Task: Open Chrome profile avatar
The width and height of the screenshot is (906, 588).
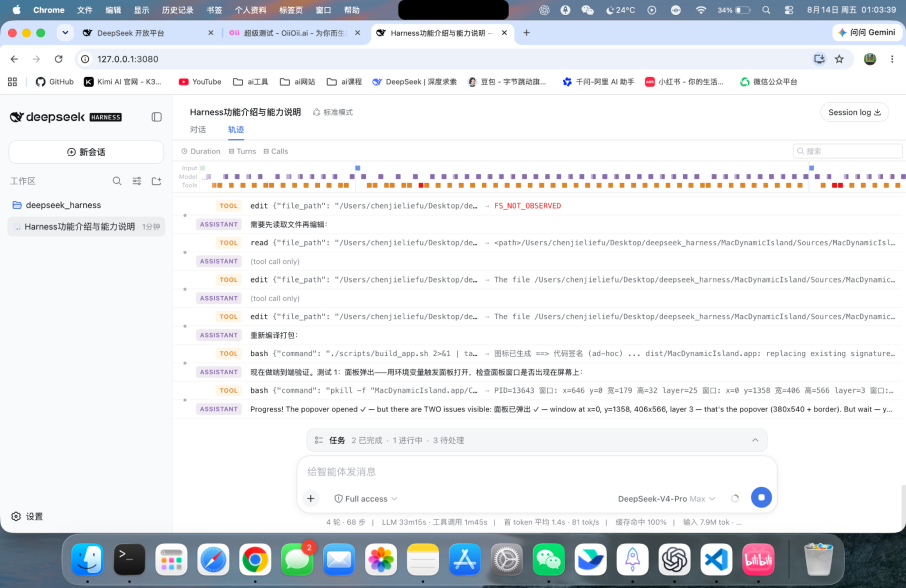Action: coord(870,59)
